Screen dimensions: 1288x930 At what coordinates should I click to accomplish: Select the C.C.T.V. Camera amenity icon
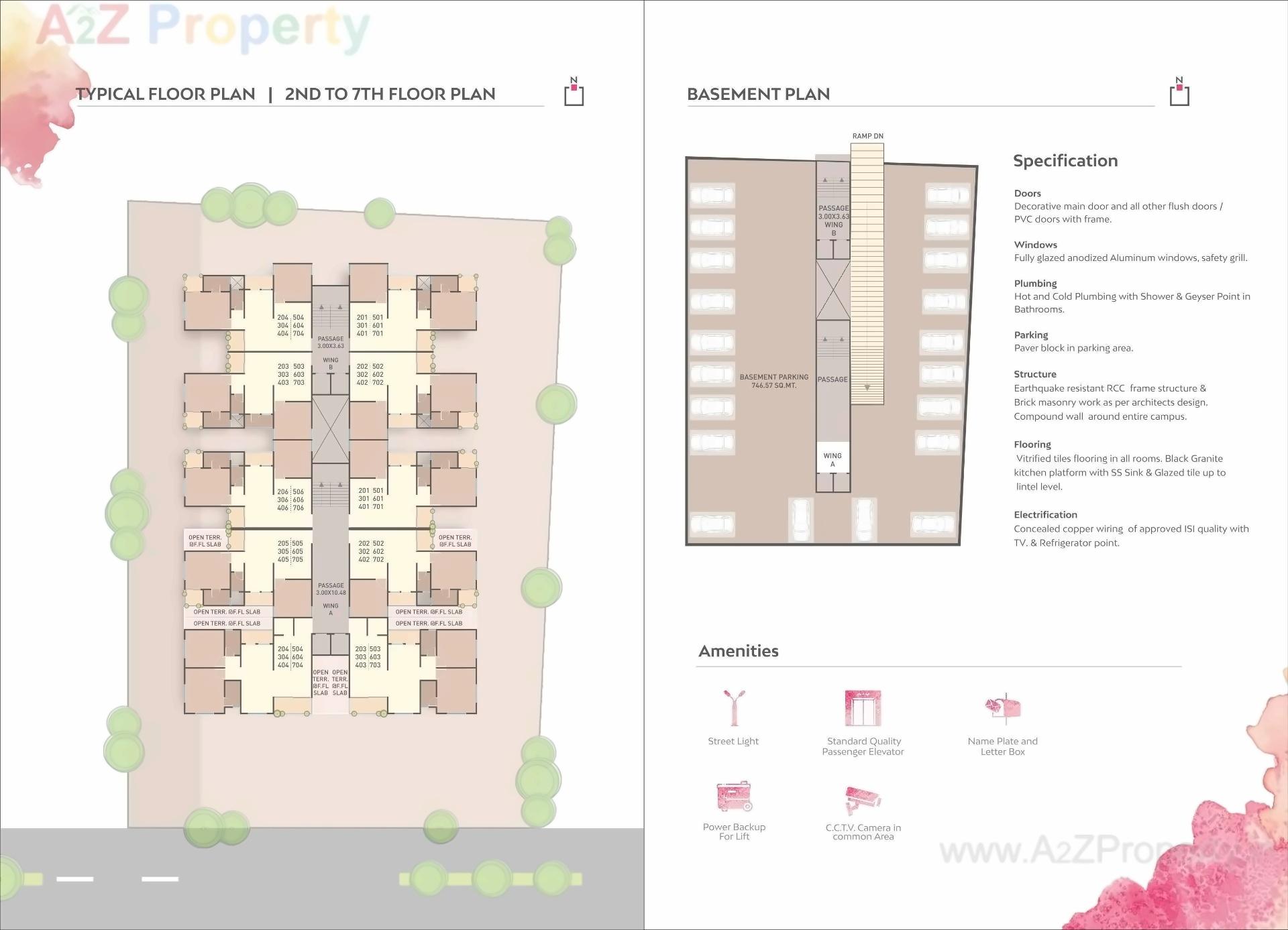point(863,798)
